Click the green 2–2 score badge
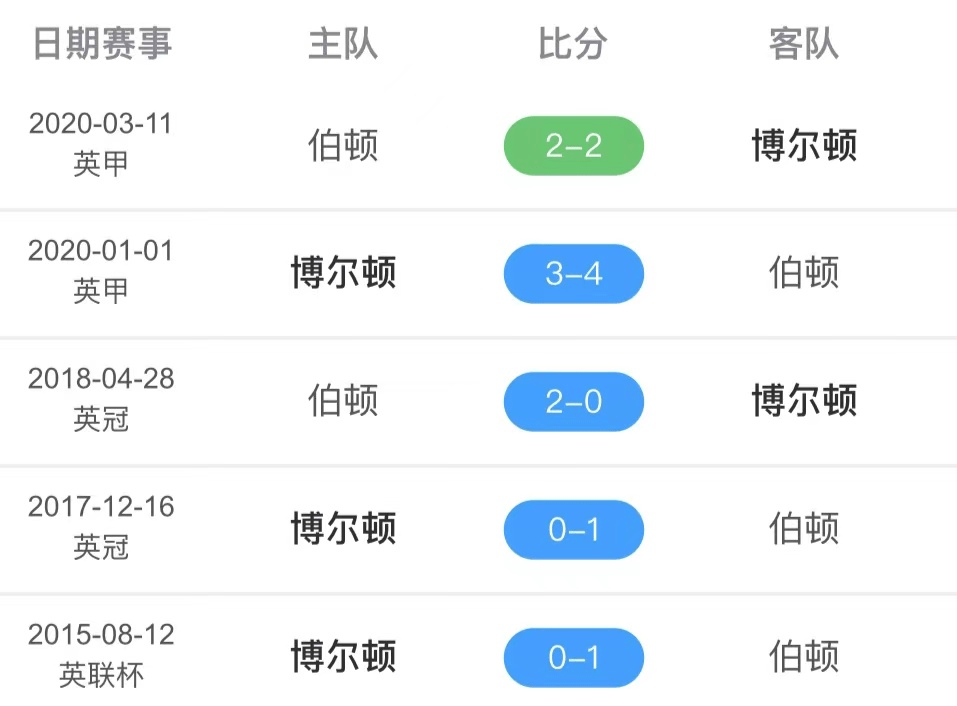Image resolution: width=957 pixels, height=706 pixels. coord(574,146)
